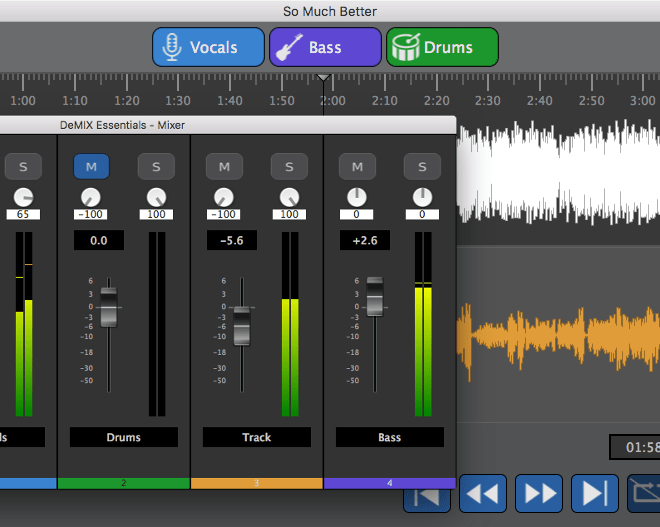The width and height of the screenshot is (660, 527).
Task: Click the Vocals microphone icon
Action: pyautogui.click(x=172, y=47)
